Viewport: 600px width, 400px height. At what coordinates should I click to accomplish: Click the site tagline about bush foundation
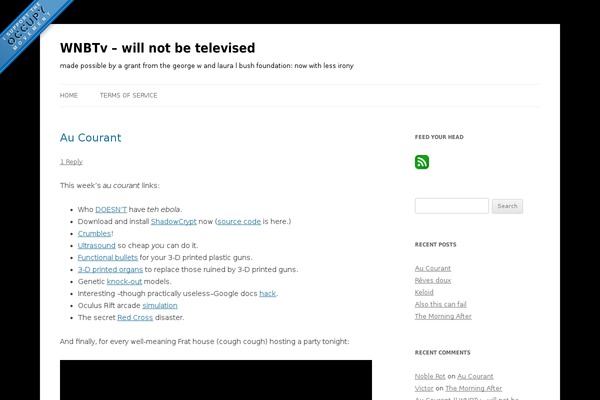coord(207,65)
